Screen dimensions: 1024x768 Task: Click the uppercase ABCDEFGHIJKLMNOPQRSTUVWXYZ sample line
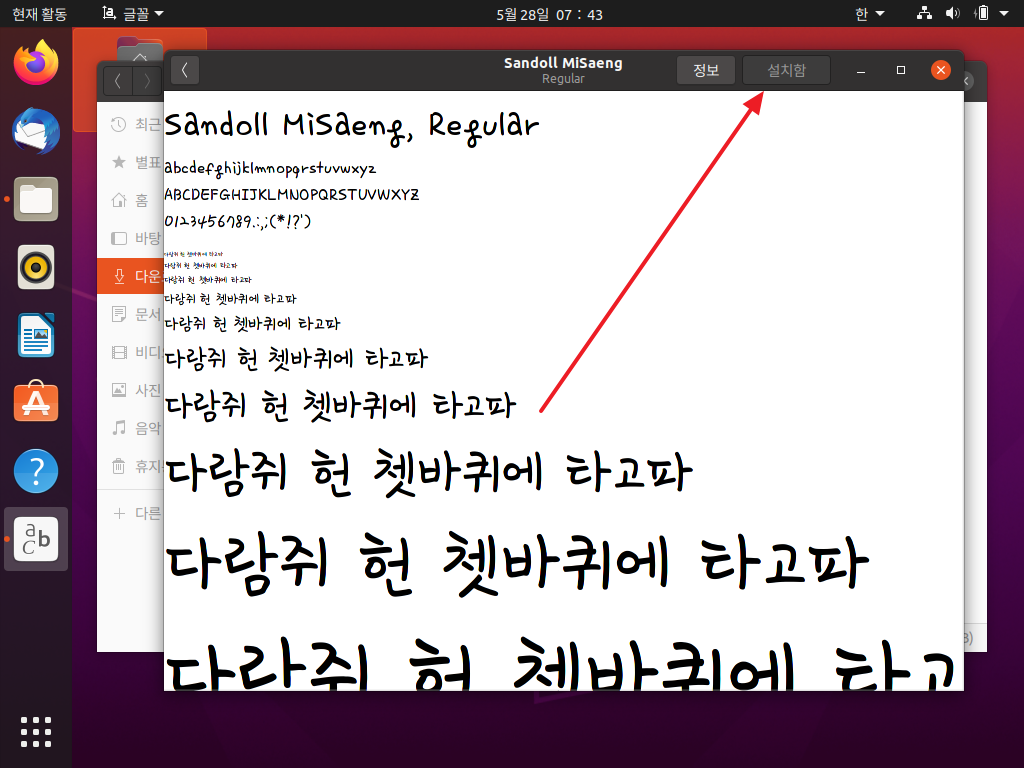(x=291, y=195)
